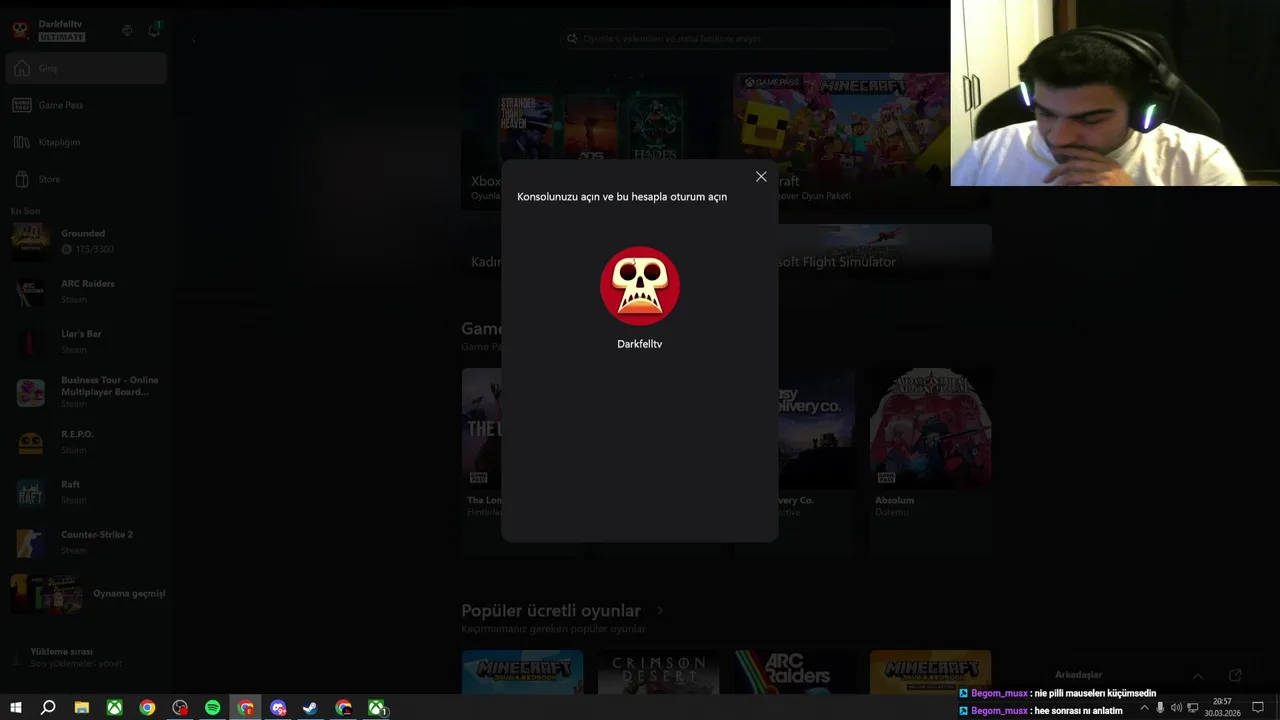
Task: Open ARC Raiders tile in popular paid games
Action: tap(794, 672)
